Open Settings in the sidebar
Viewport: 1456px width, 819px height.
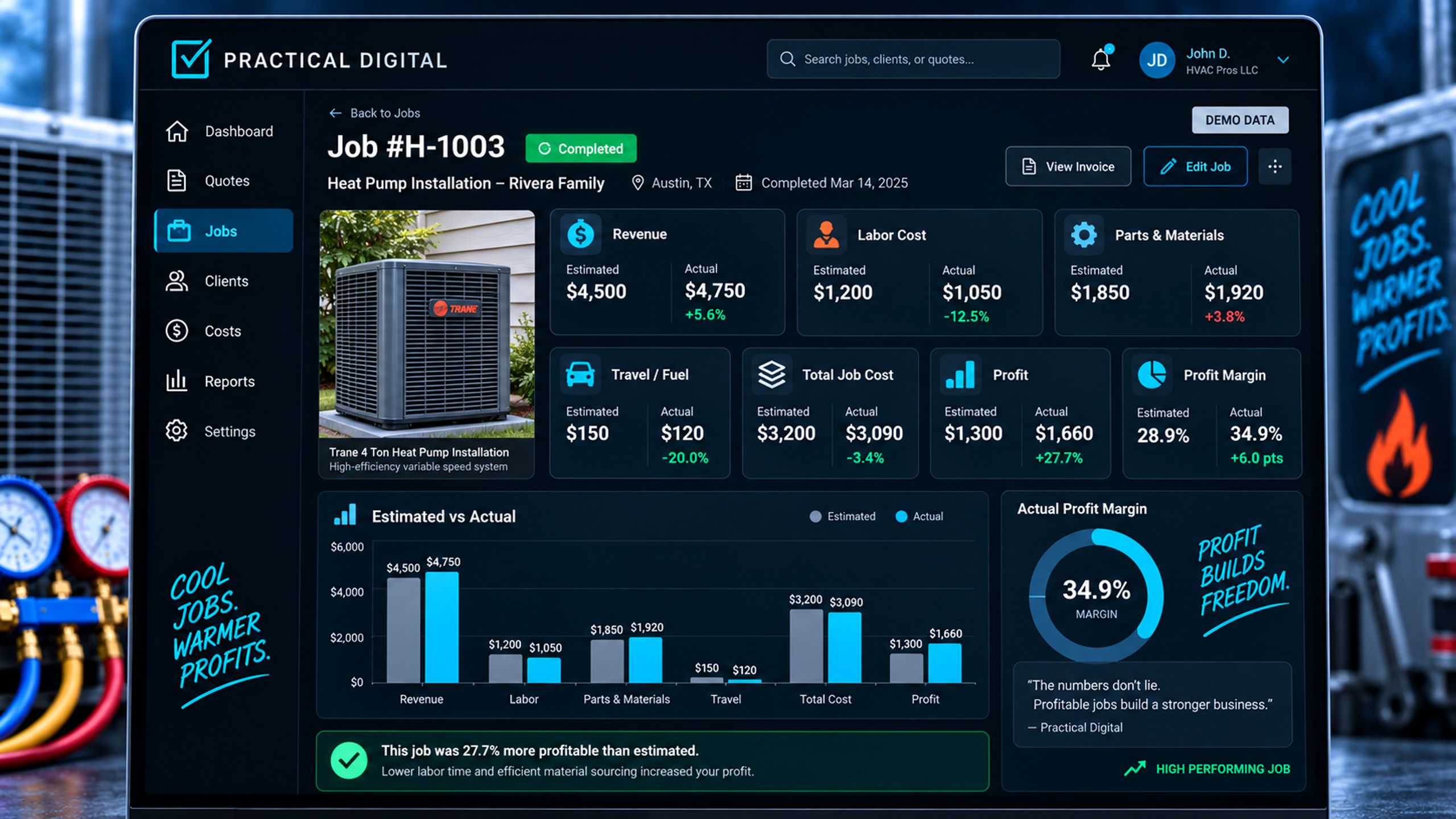tap(223, 431)
